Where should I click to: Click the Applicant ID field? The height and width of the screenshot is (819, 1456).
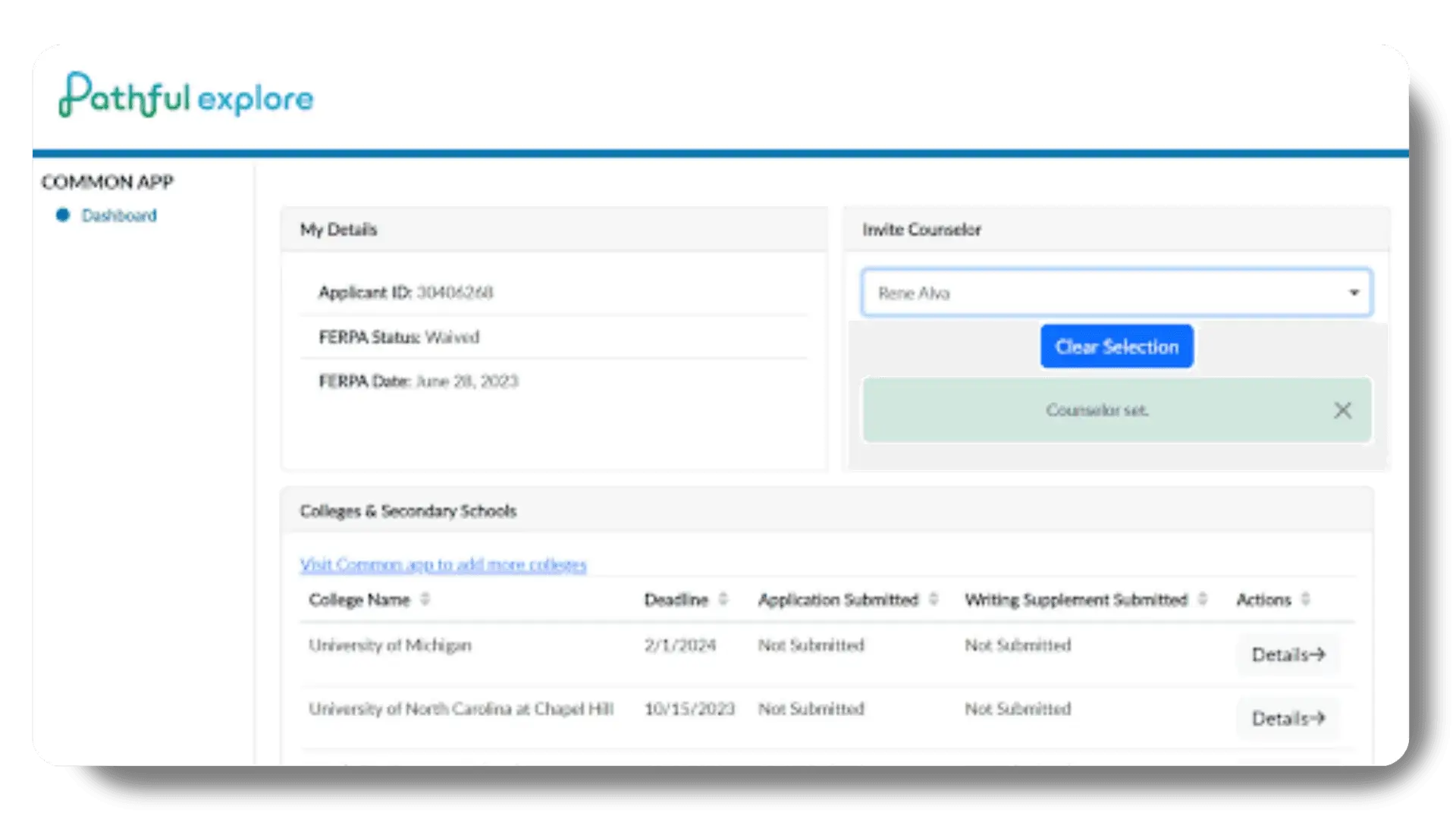click(406, 292)
